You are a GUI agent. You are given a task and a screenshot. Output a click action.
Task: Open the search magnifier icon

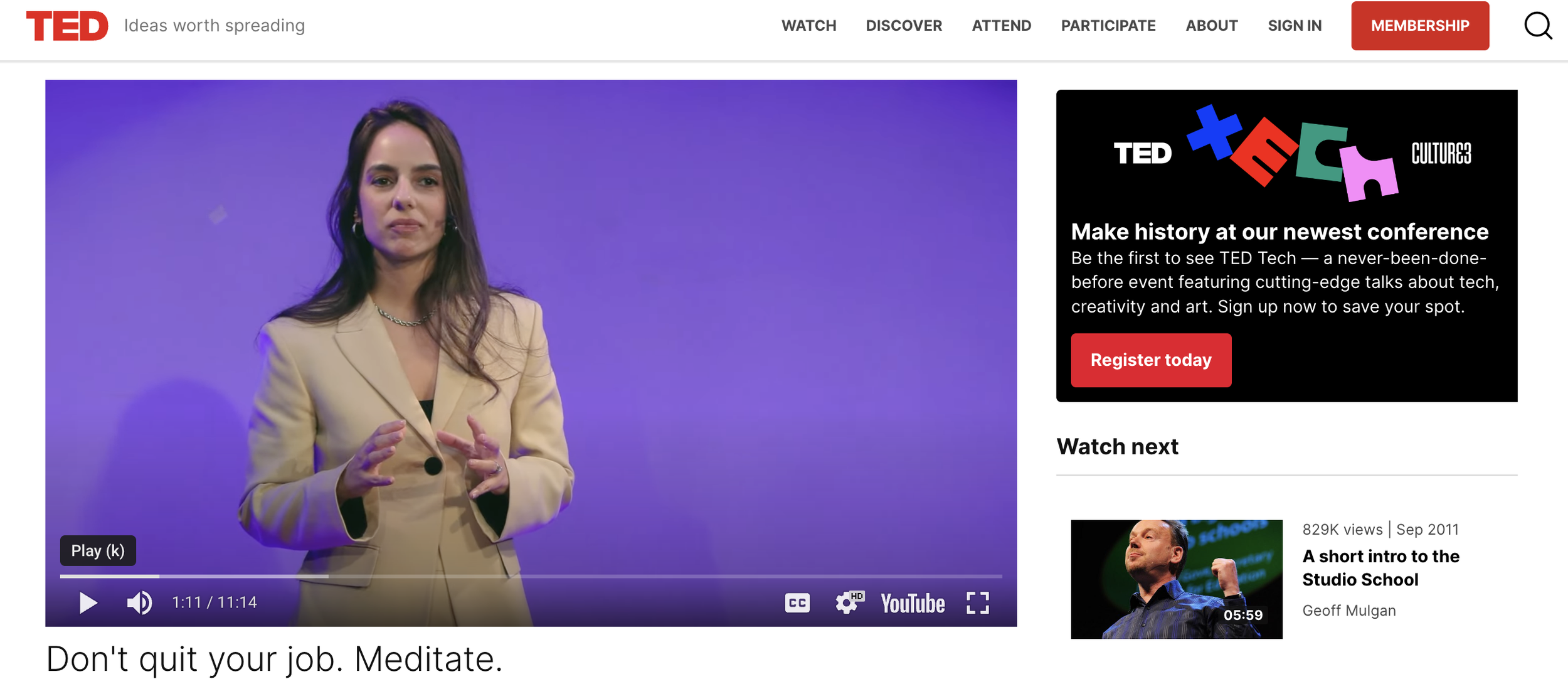coord(1538,26)
